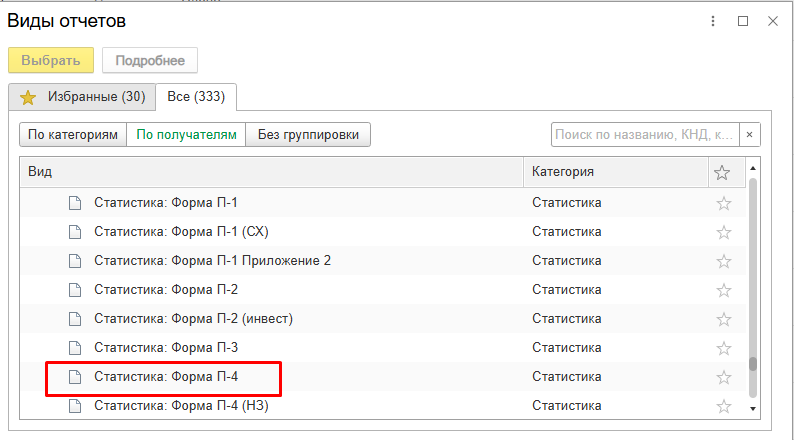Screen dimensions: 794x440
Task: Click the Вид column header
Action: [271, 172]
